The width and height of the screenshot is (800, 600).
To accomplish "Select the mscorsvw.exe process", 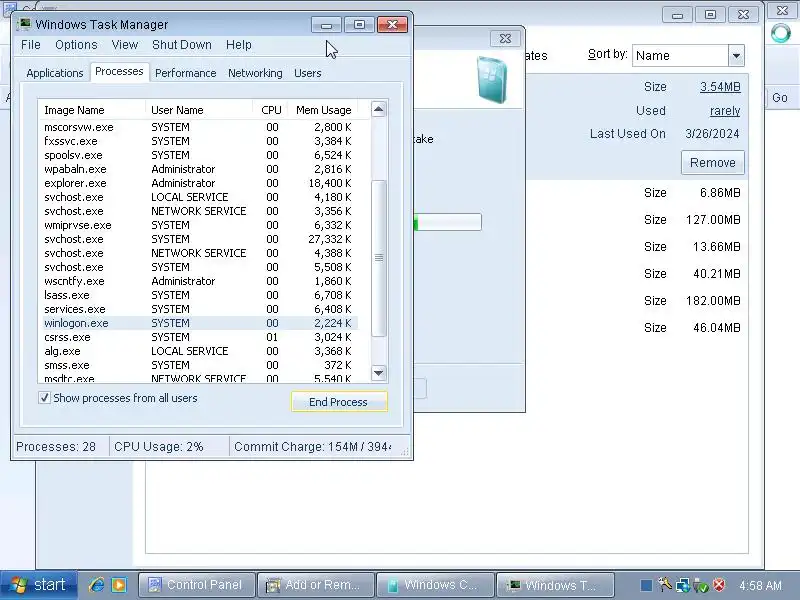I will [198, 127].
